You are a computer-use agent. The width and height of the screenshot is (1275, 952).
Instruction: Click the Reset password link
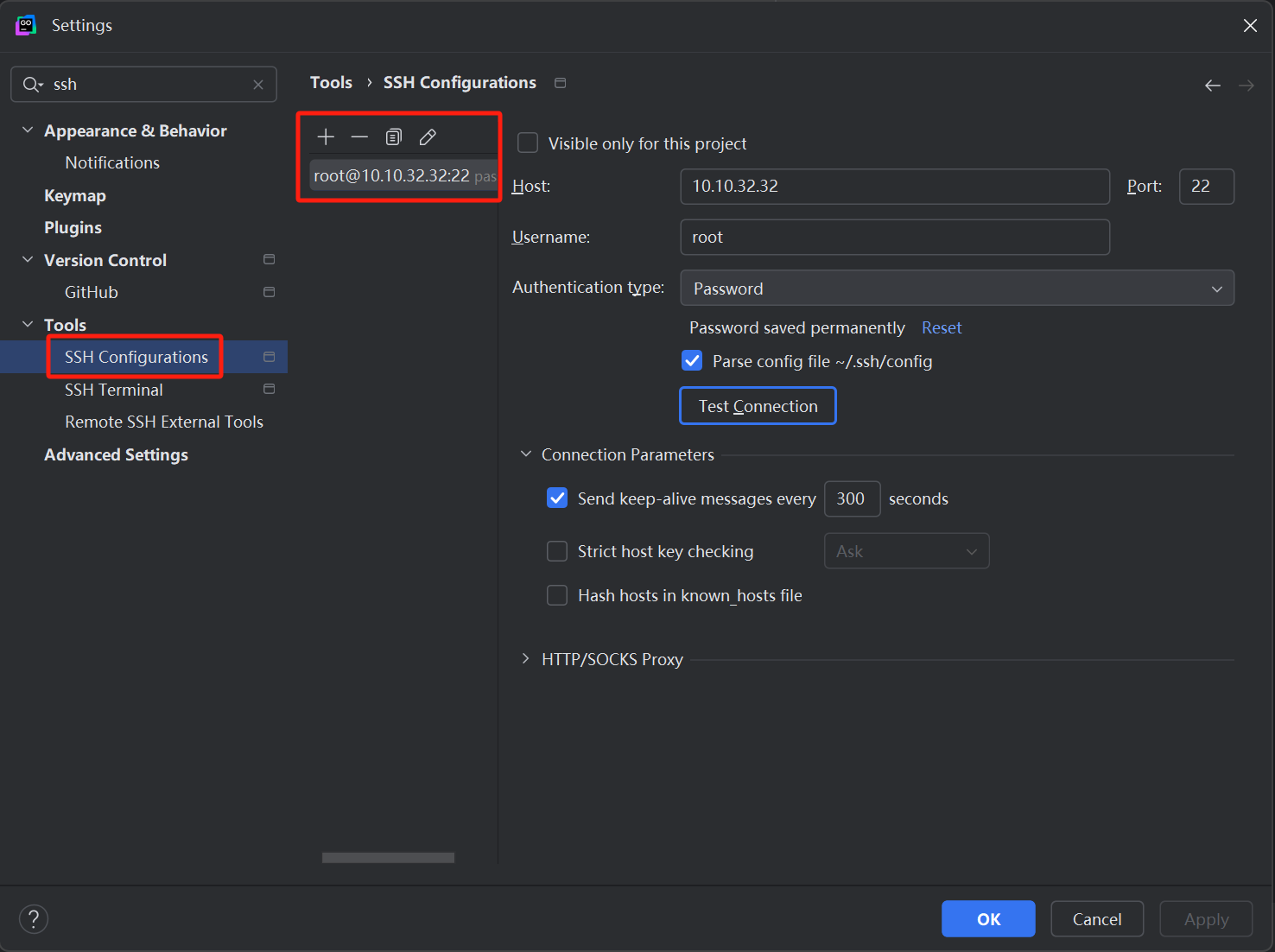click(941, 327)
